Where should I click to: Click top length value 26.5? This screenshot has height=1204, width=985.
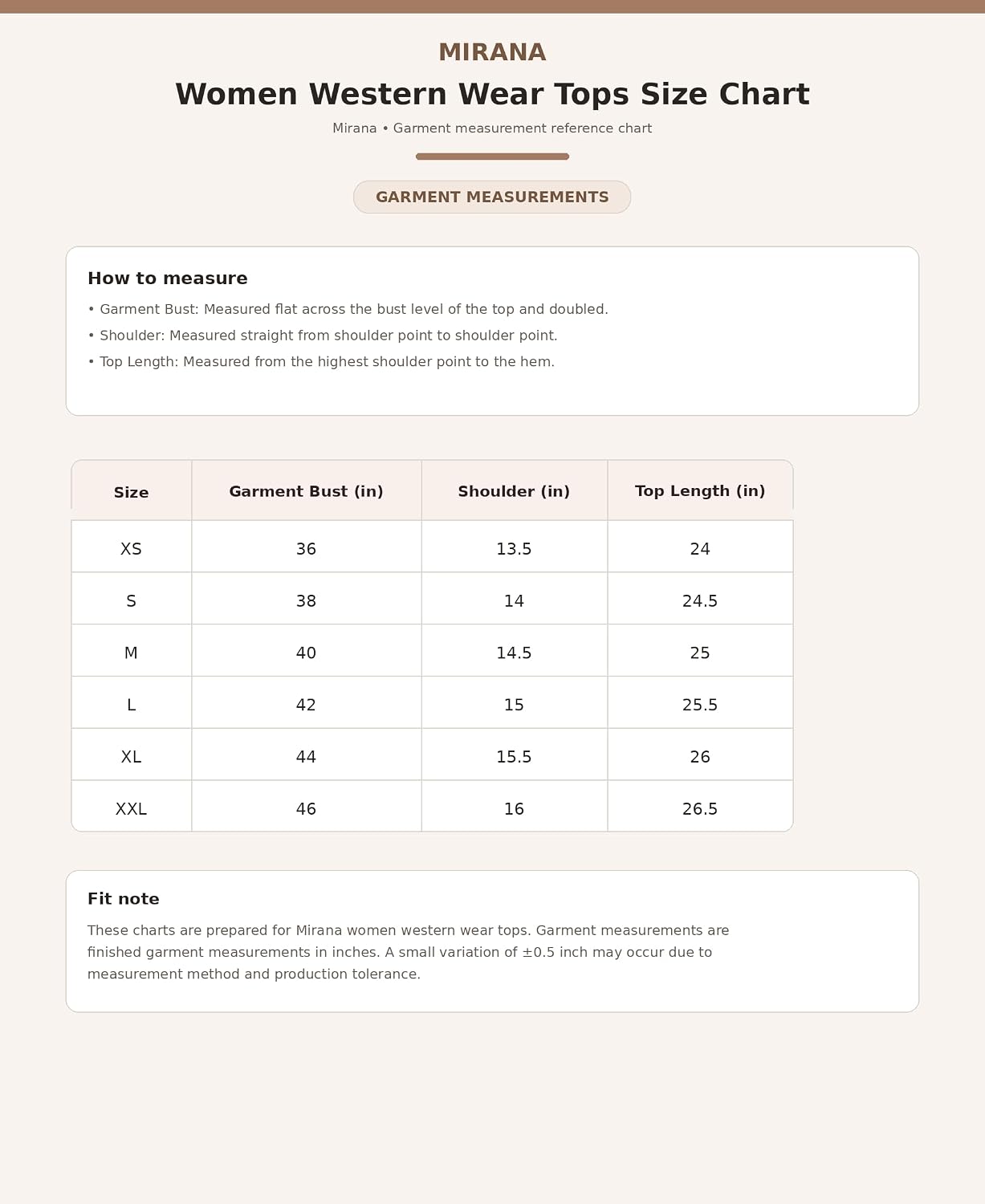click(700, 808)
